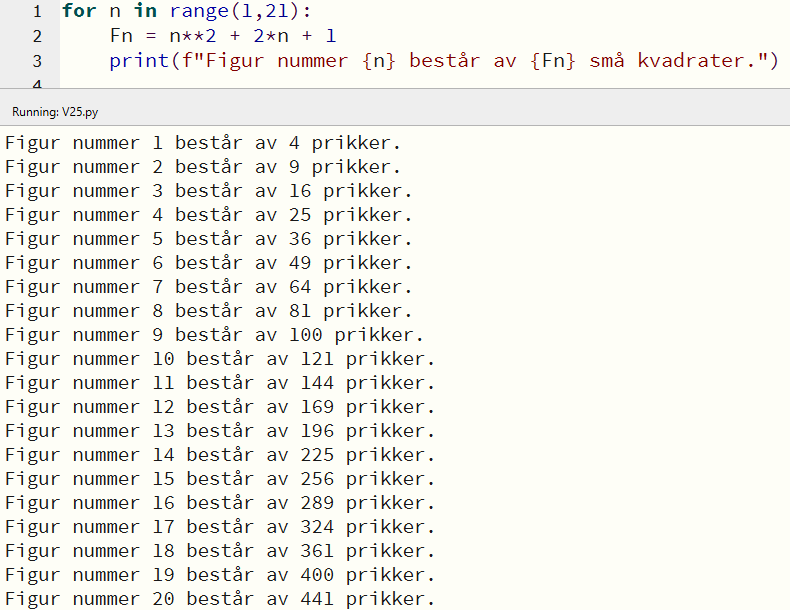Click line number 2 in the gutter

[37, 37]
